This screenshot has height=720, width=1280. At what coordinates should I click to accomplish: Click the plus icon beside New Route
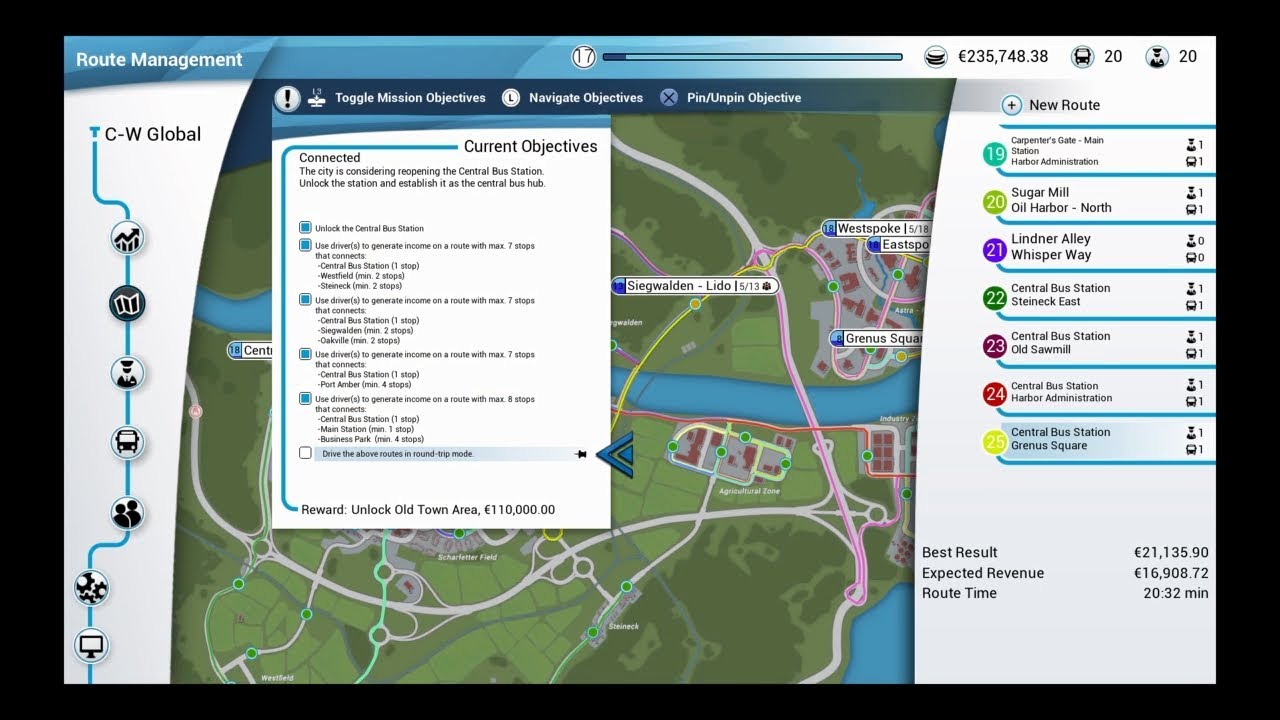click(x=1012, y=105)
